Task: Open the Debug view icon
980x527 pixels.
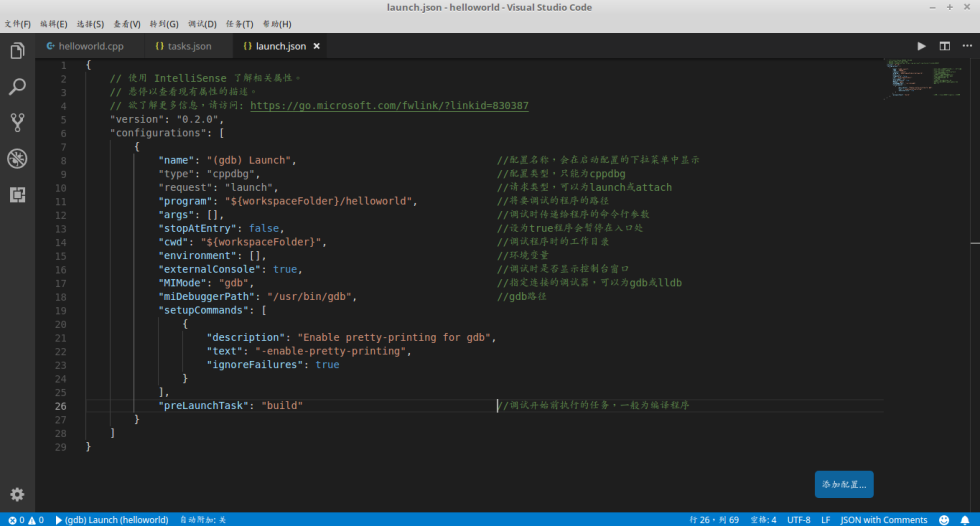Action: [x=18, y=159]
